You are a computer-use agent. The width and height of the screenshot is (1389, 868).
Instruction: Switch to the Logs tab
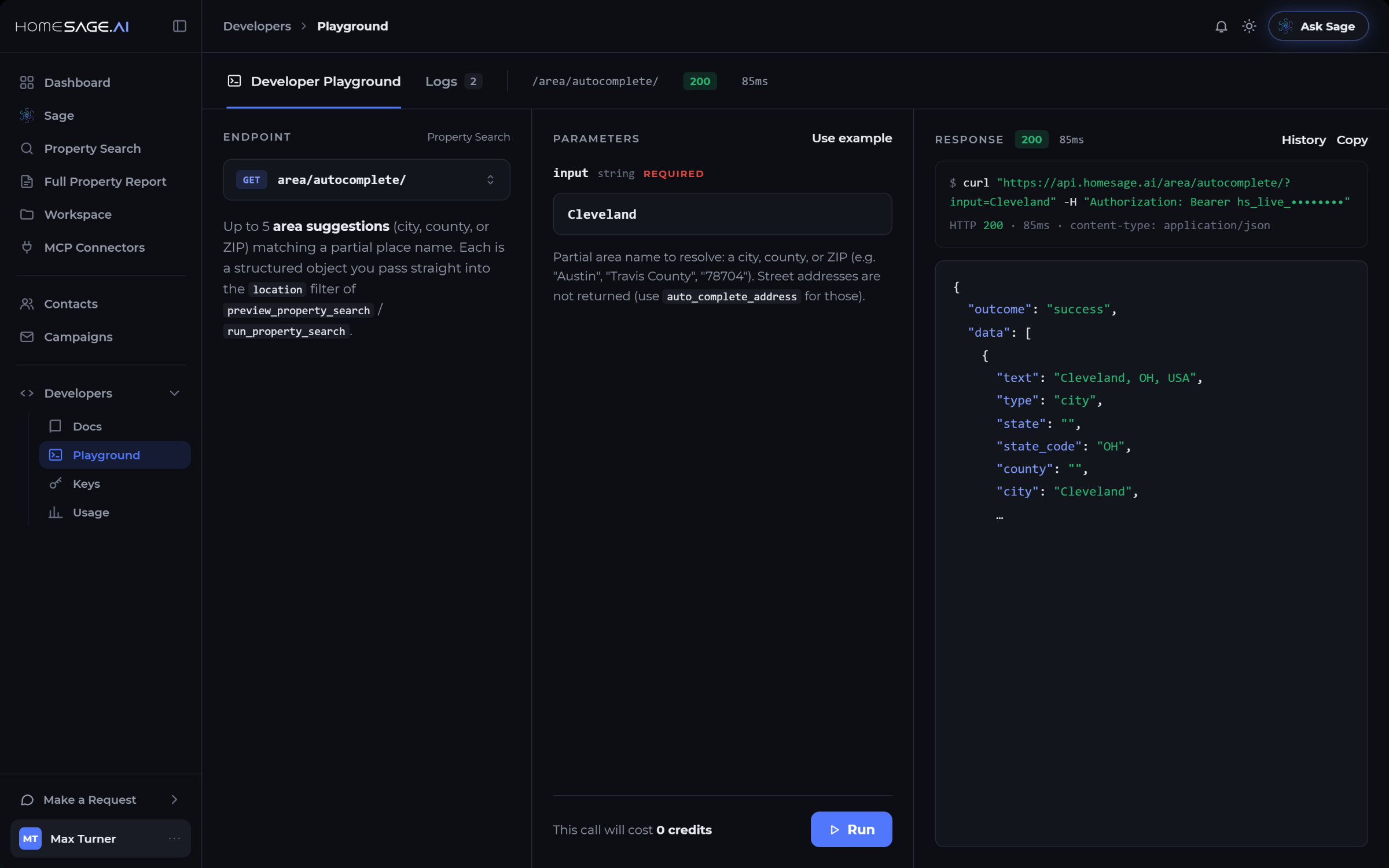[x=453, y=81]
